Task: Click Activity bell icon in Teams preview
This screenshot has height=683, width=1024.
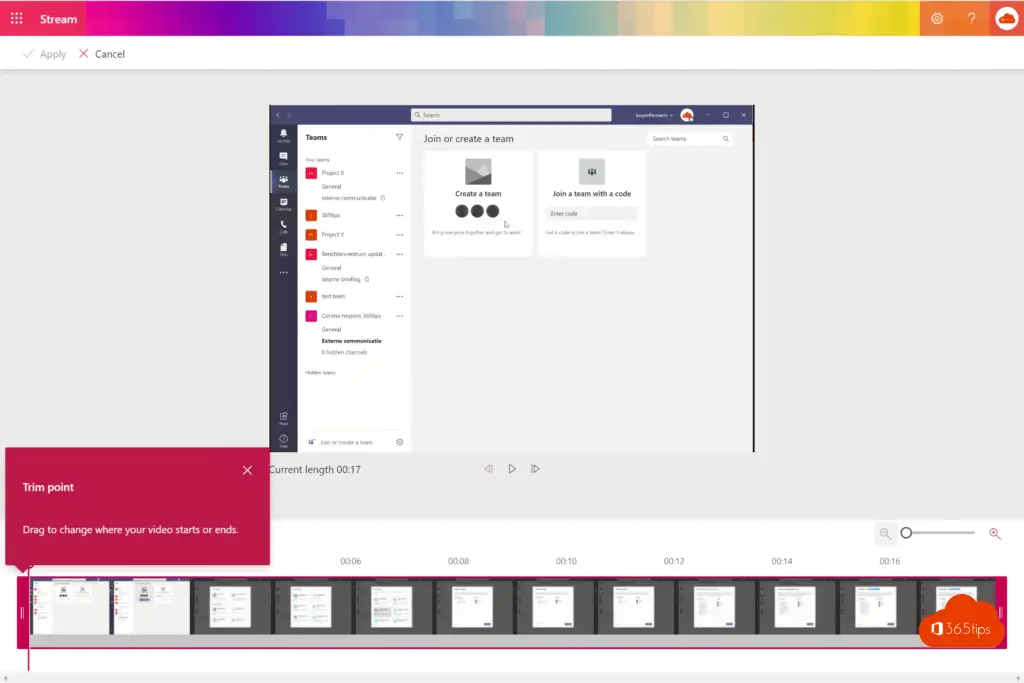Action: 283,135
